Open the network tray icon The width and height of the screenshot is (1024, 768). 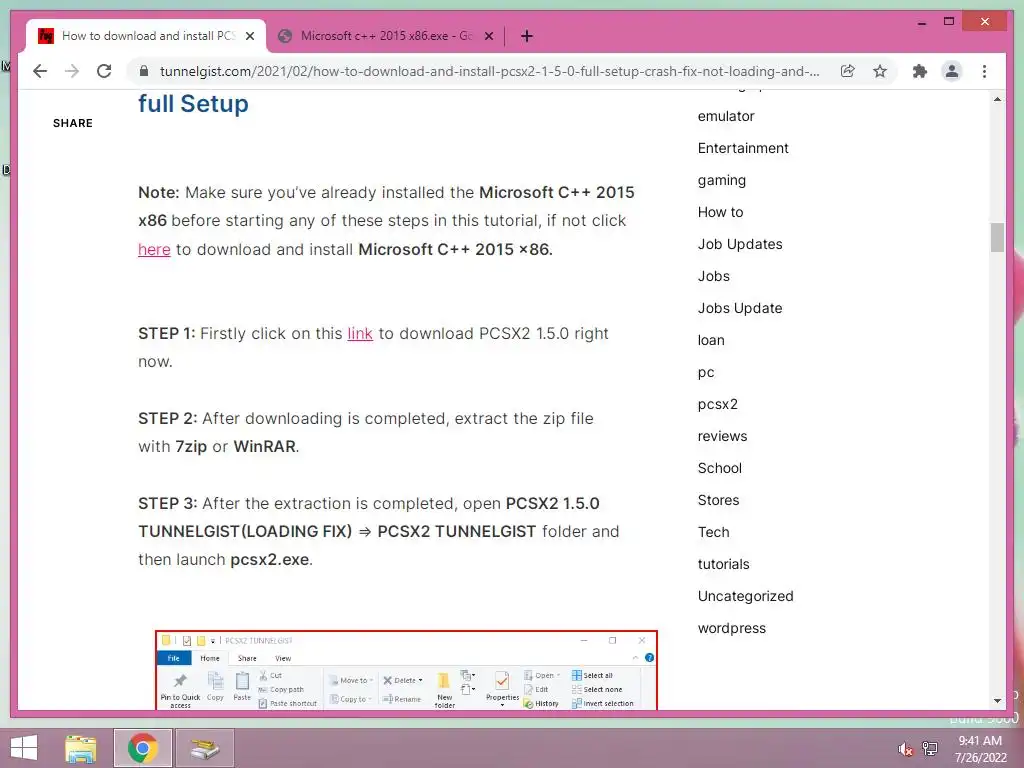coord(929,748)
